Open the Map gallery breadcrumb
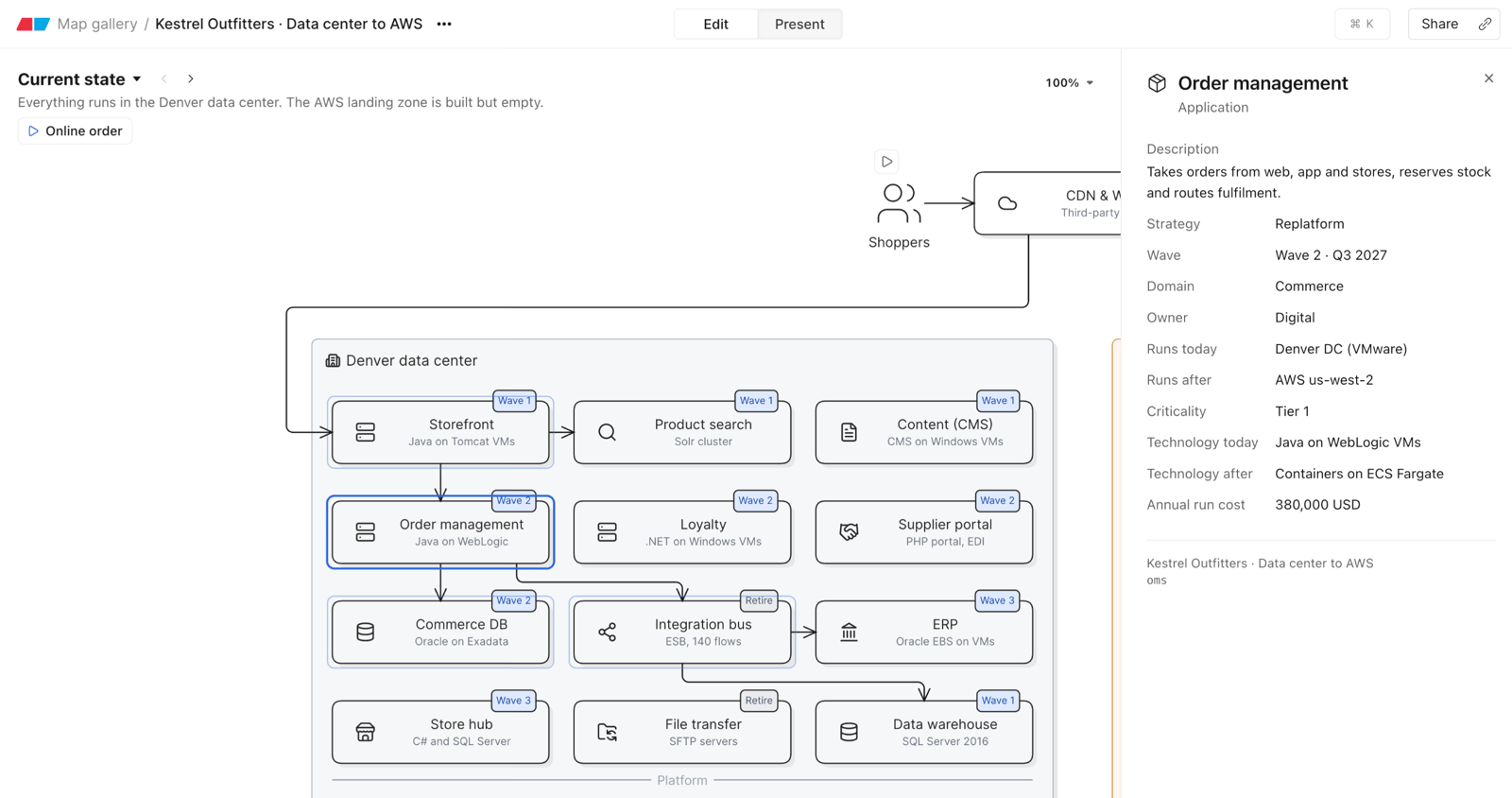Image resolution: width=1512 pixels, height=798 pixels. pos(97,24)
